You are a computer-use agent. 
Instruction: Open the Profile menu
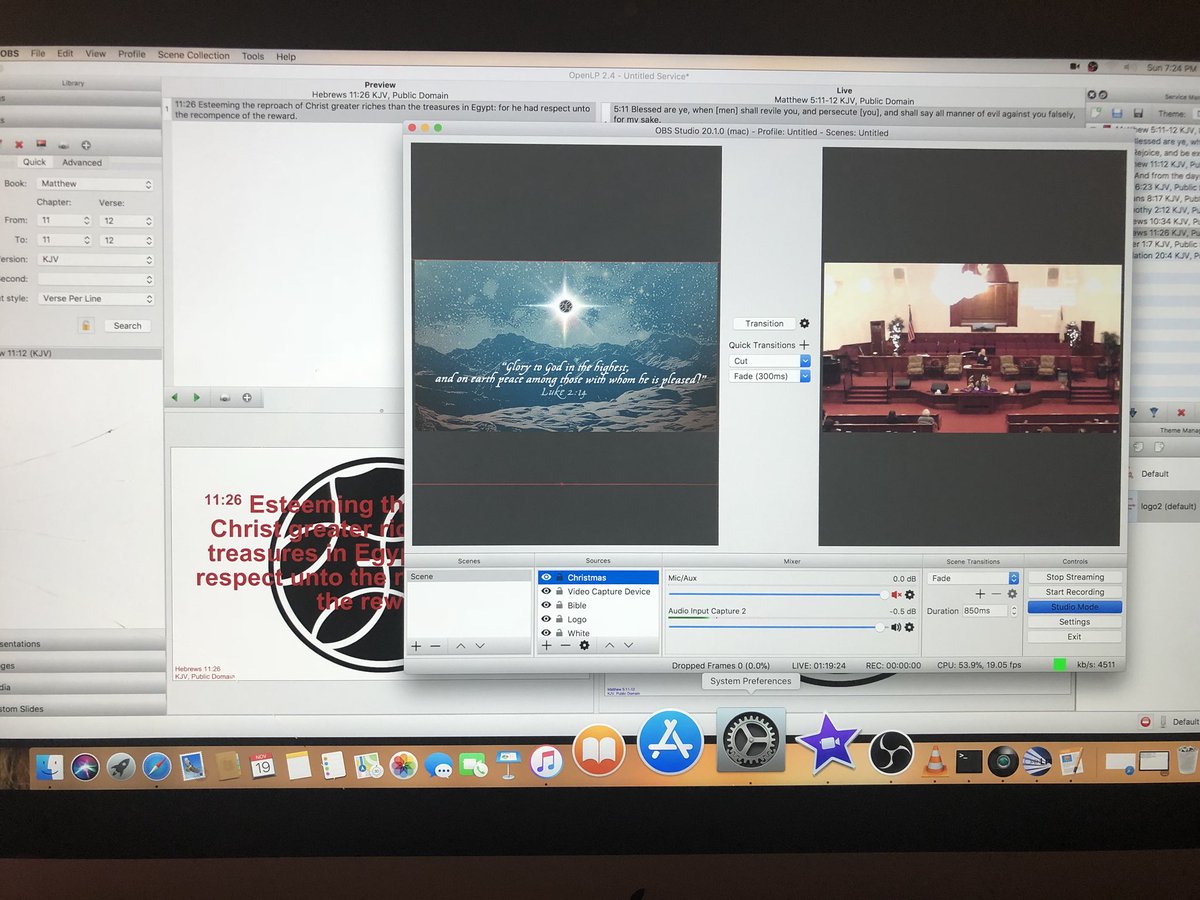coord(131,54)
